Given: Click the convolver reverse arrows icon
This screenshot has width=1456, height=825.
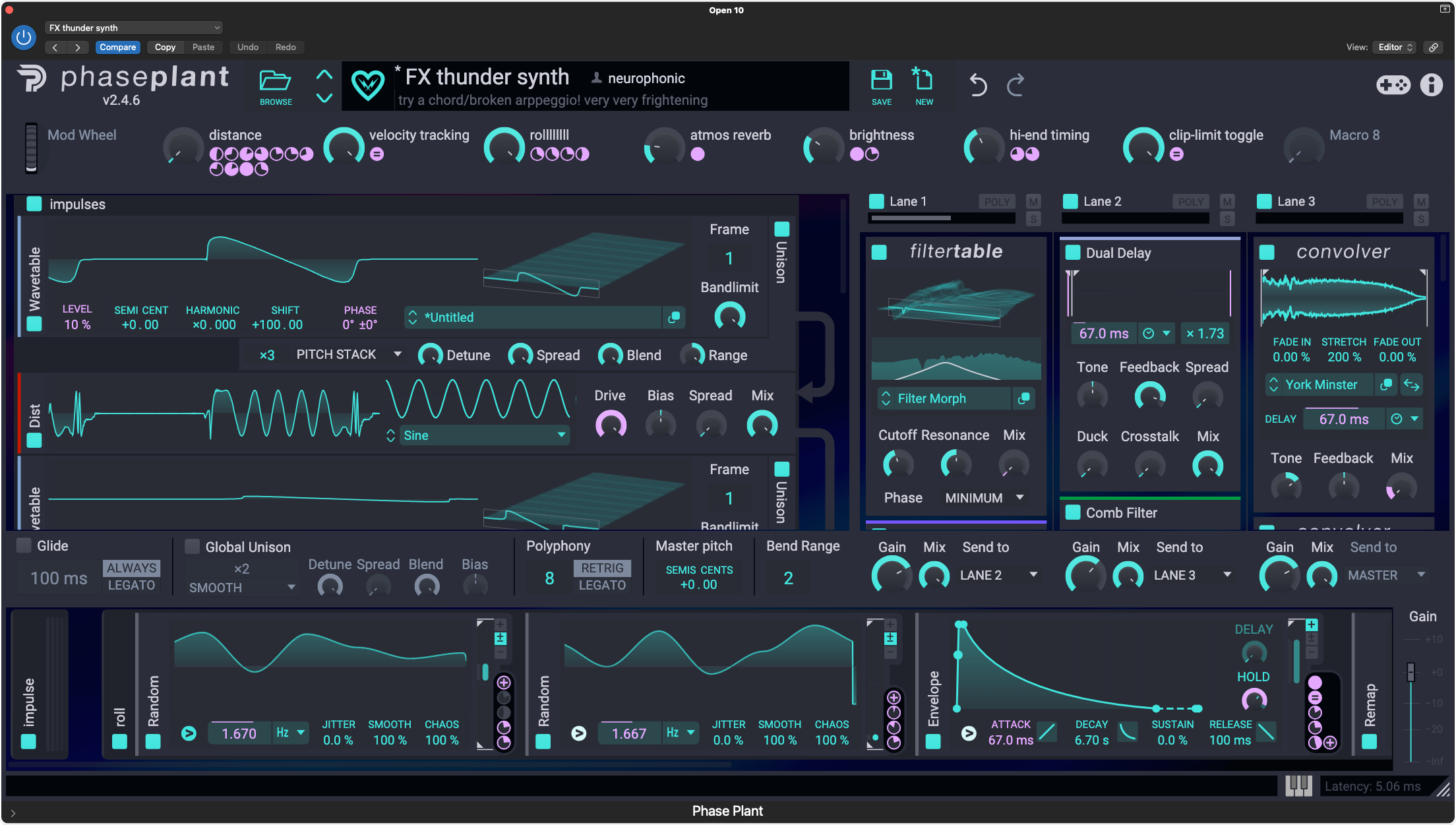Looking at the screenshot, I should (1411, 384).
